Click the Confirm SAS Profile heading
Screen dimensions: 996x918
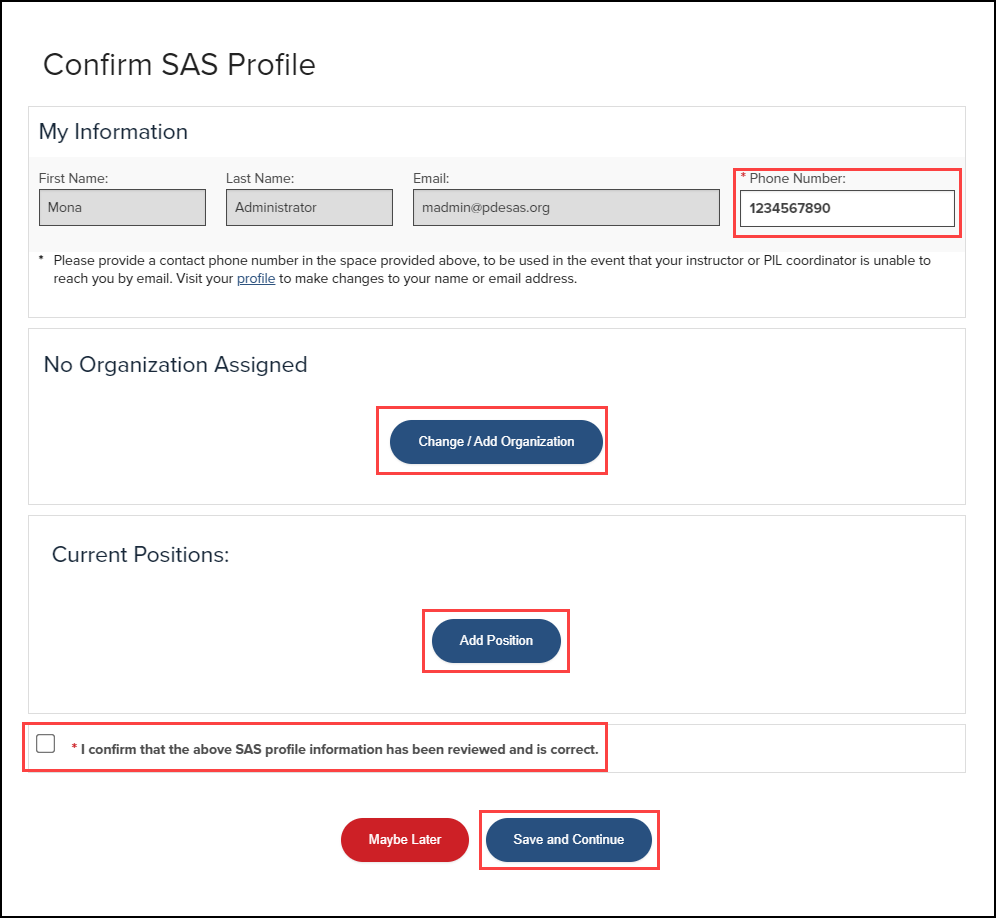(178, 64)
